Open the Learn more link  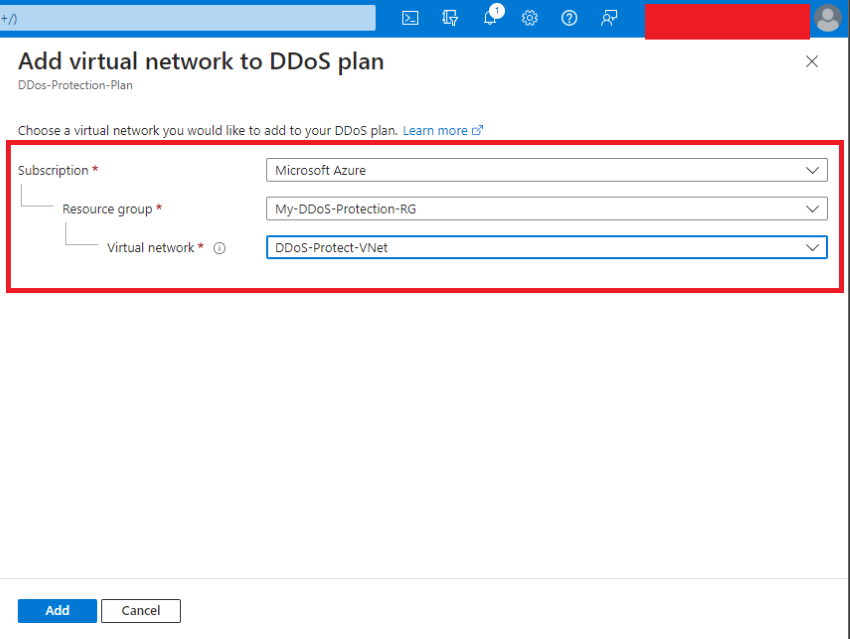coord(432,129)
